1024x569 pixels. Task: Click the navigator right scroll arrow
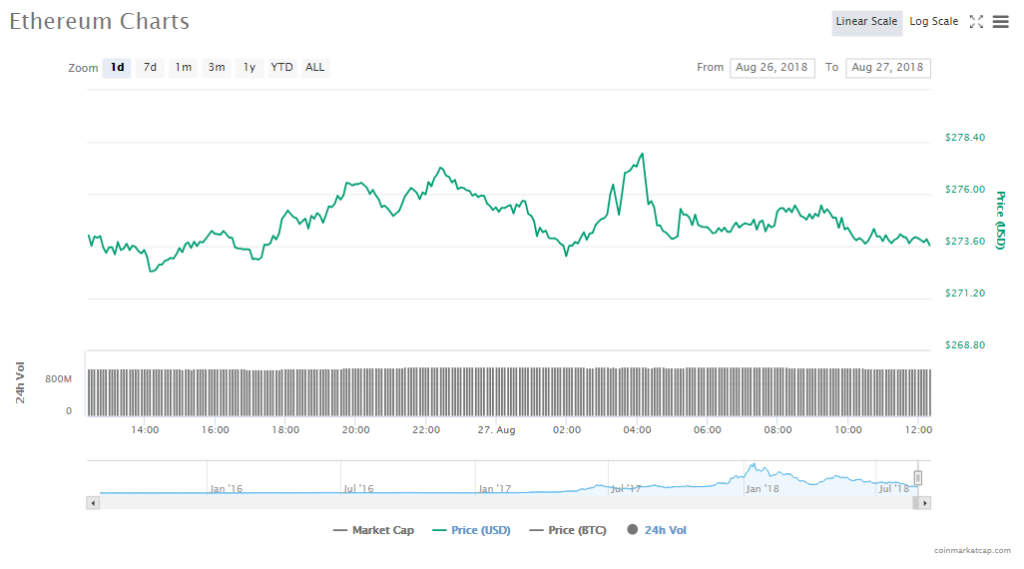925,503
